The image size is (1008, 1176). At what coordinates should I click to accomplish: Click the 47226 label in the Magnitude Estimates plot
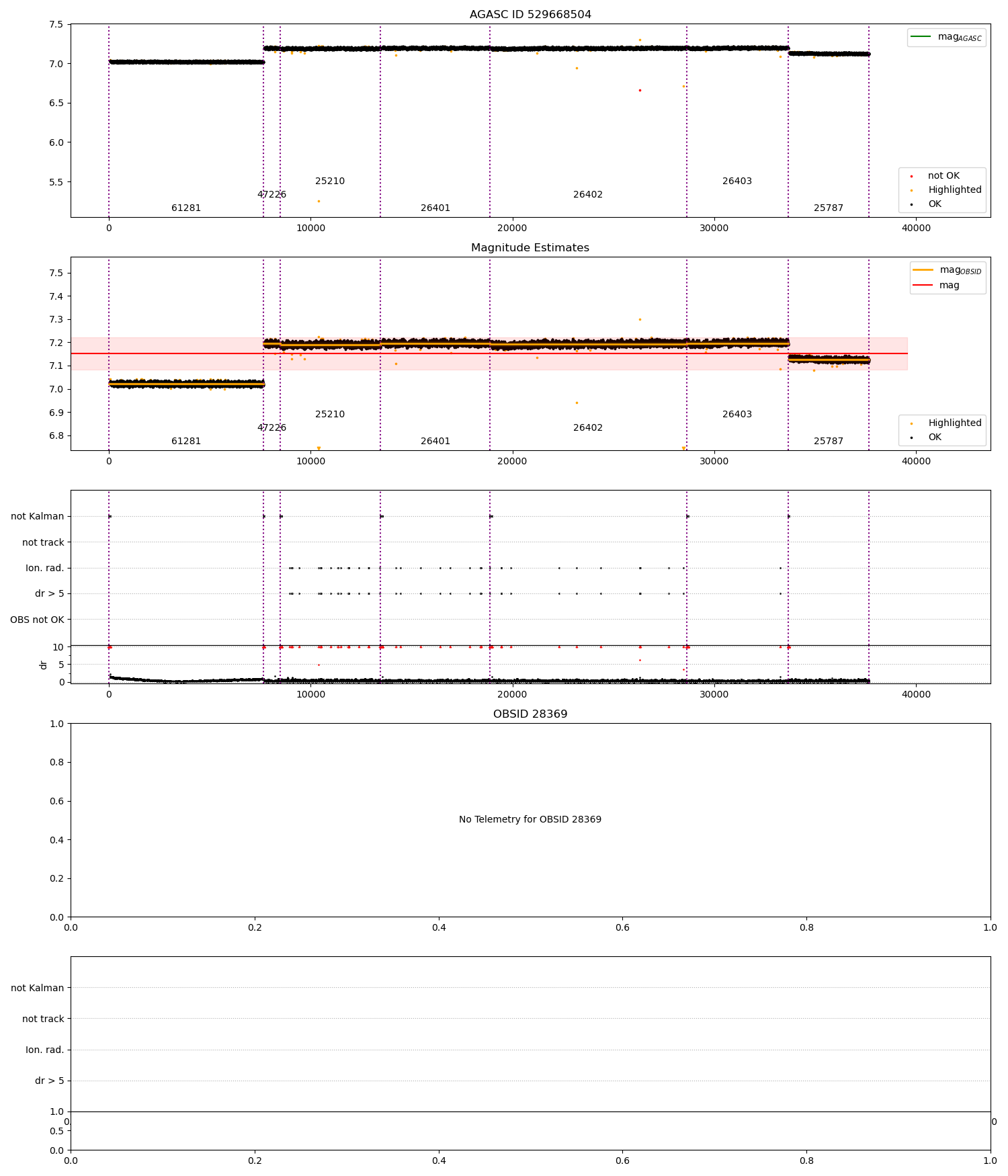[x=272, y=428]
